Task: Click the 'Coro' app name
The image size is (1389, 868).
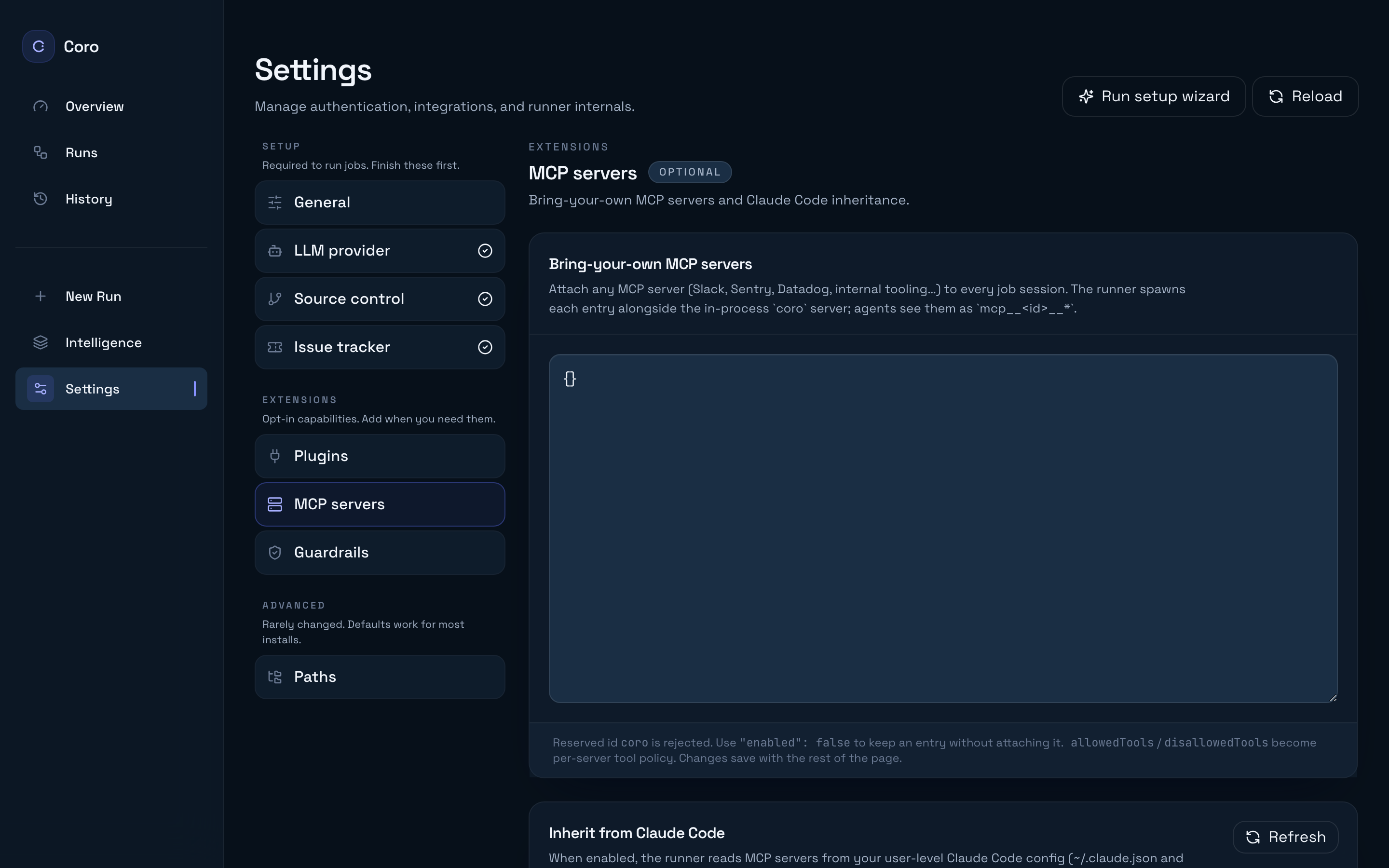Action: click(81, 46)
